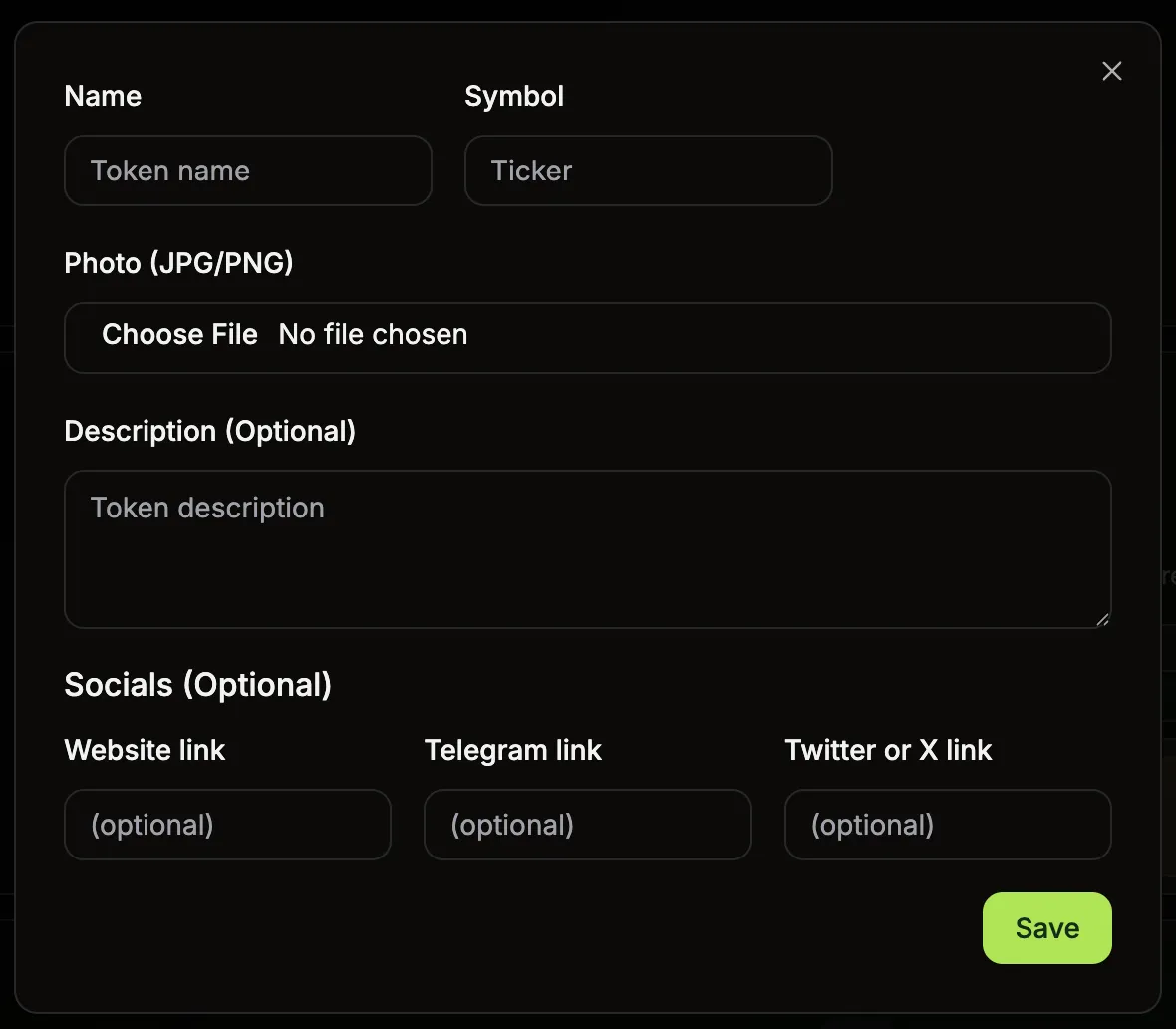1176x1029 pixels.
Task: Click the Twitter or X link optional input
Action: pos(948,825)
